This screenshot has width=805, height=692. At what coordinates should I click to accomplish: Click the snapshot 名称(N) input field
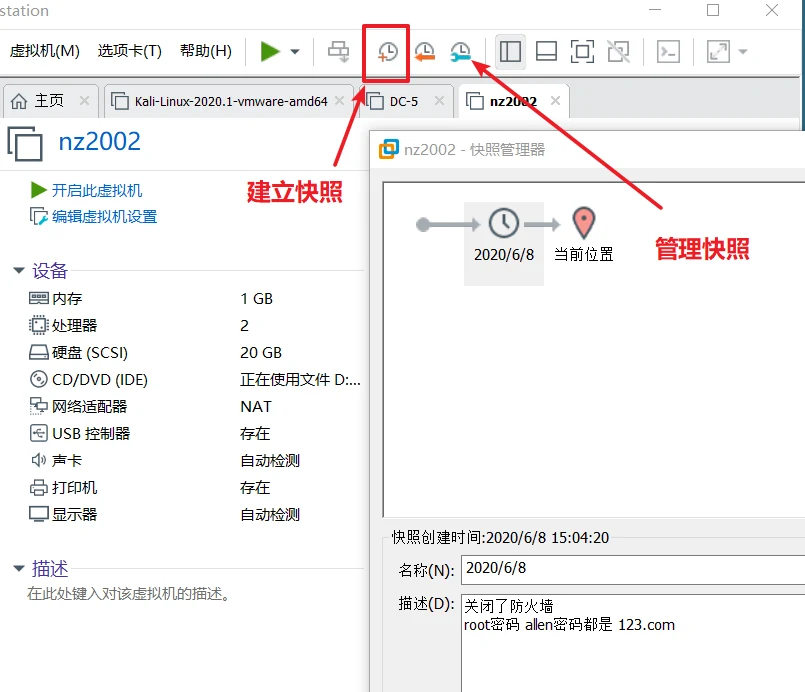[633, 569]
